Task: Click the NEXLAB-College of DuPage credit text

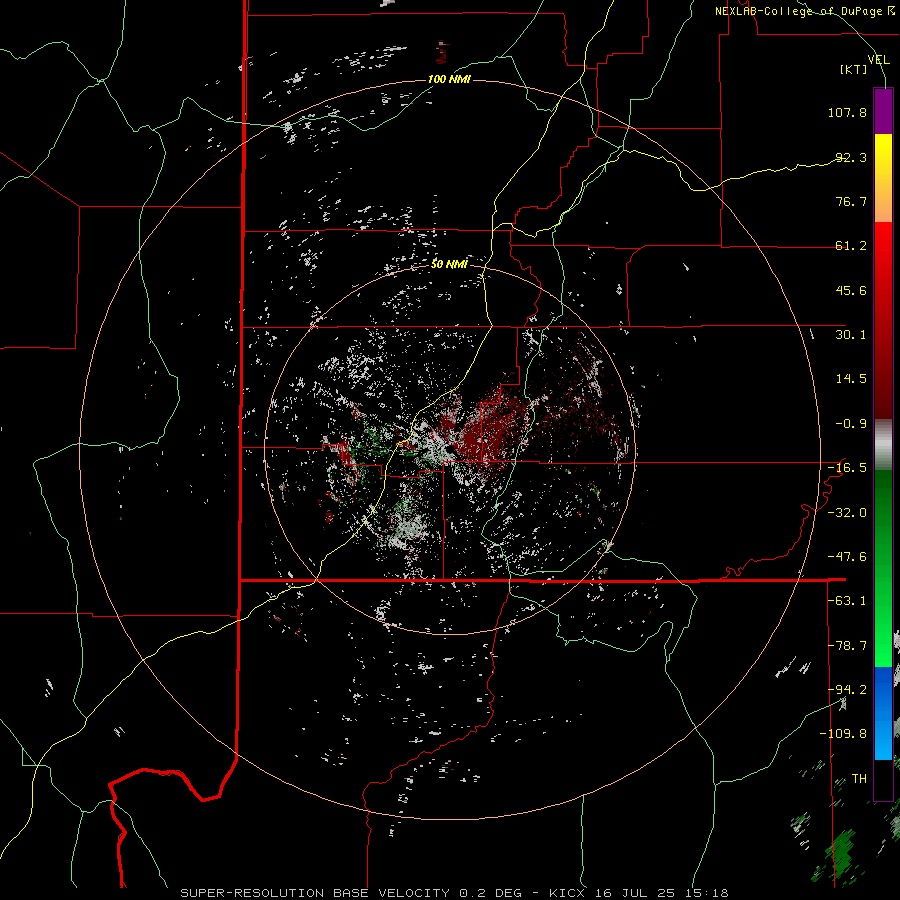Action: [x=804, y=11]
